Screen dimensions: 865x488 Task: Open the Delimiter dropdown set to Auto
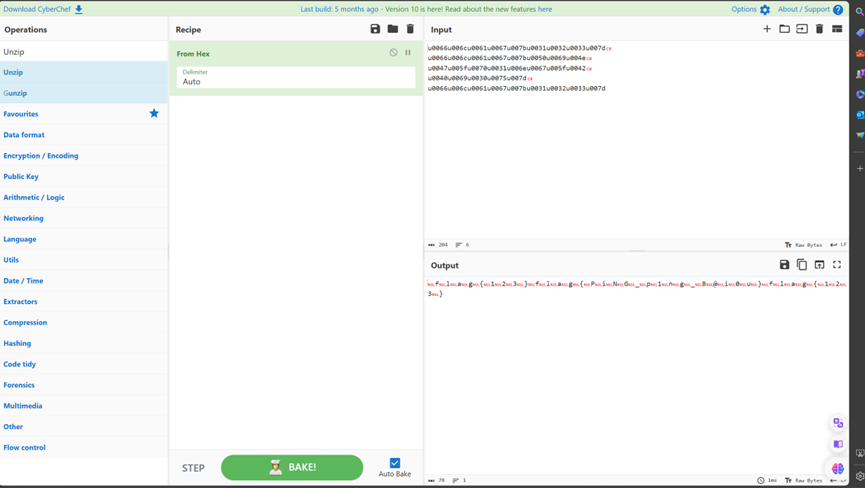pos(296,77)
